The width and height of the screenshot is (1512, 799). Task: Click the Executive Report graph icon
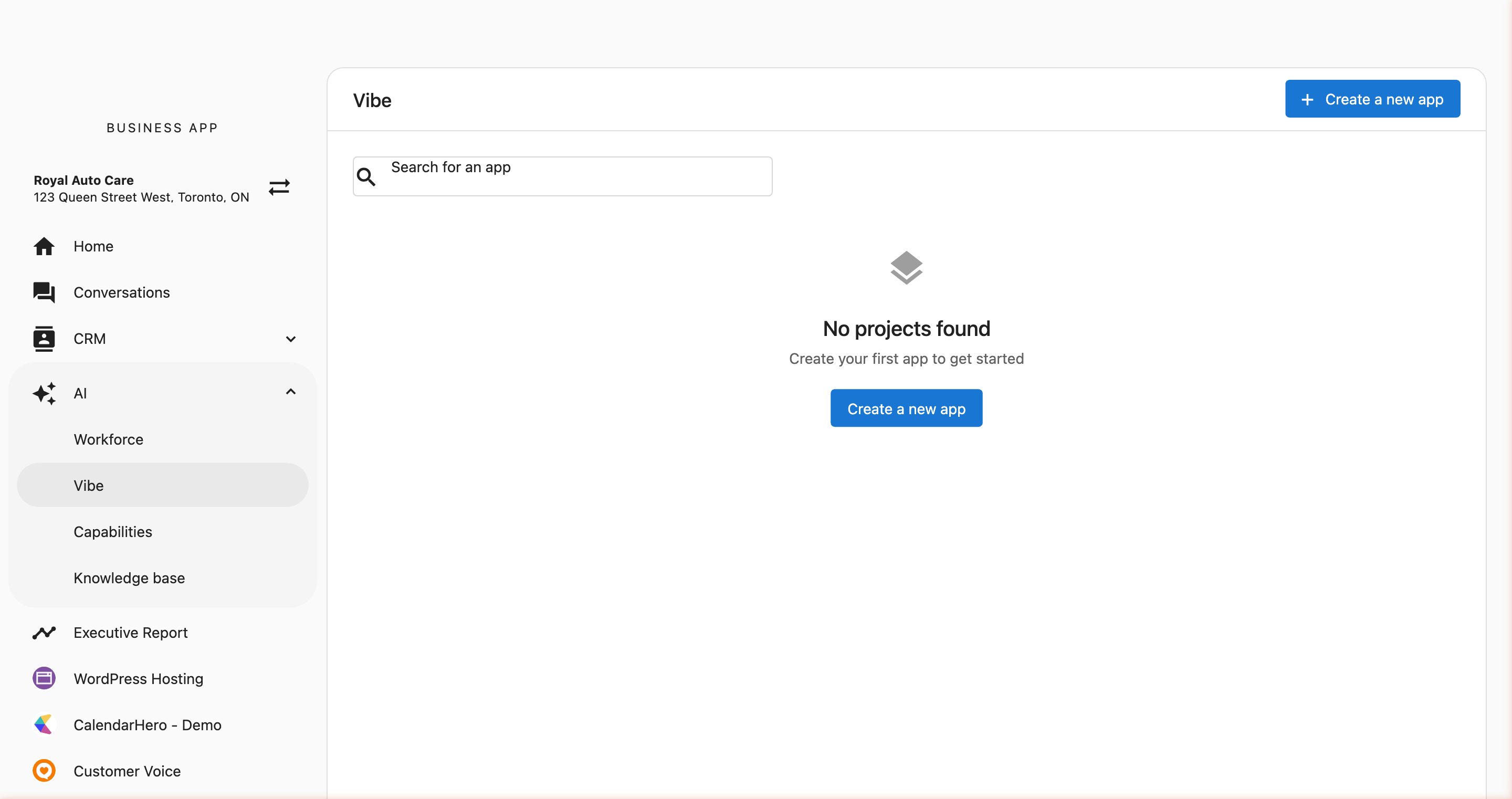44,633
